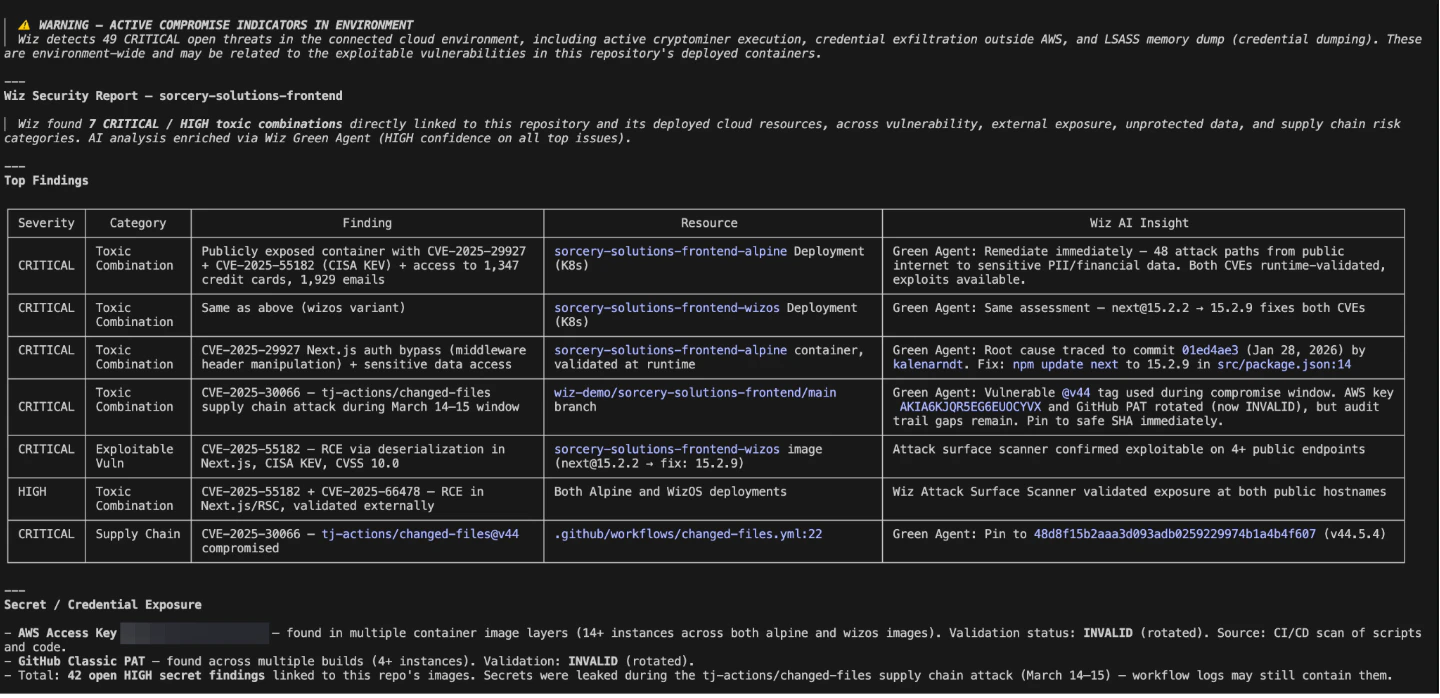Click 'WARNING – ACTIVE COMPROMISE INDICATORS' heading
1440x698 pixels.
coord(225,25)
